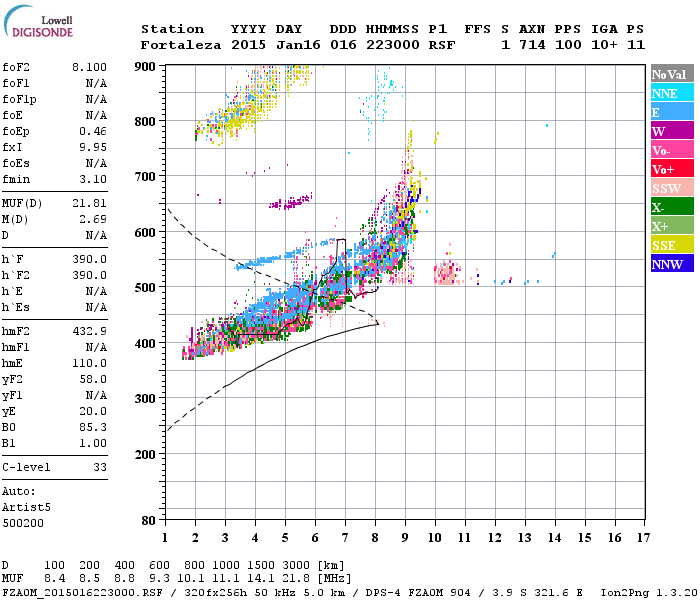Screen dimensions: 700x600
Task: Click the Ion2Png 1.3.20 version text
Action: click(x=649, y=593)
